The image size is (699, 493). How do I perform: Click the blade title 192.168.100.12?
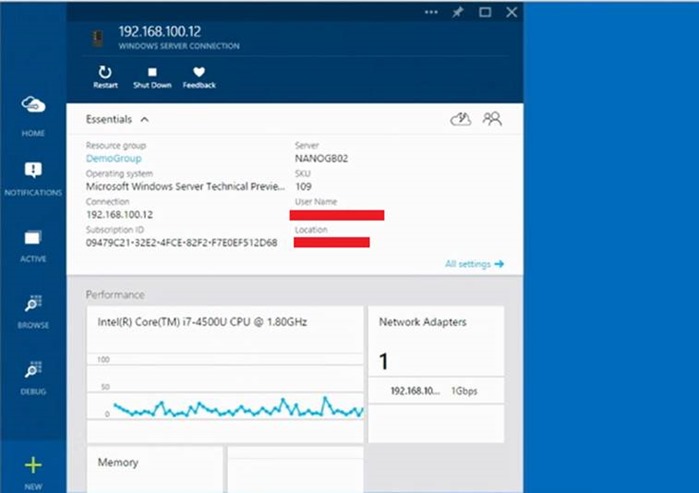pos(160,31)
